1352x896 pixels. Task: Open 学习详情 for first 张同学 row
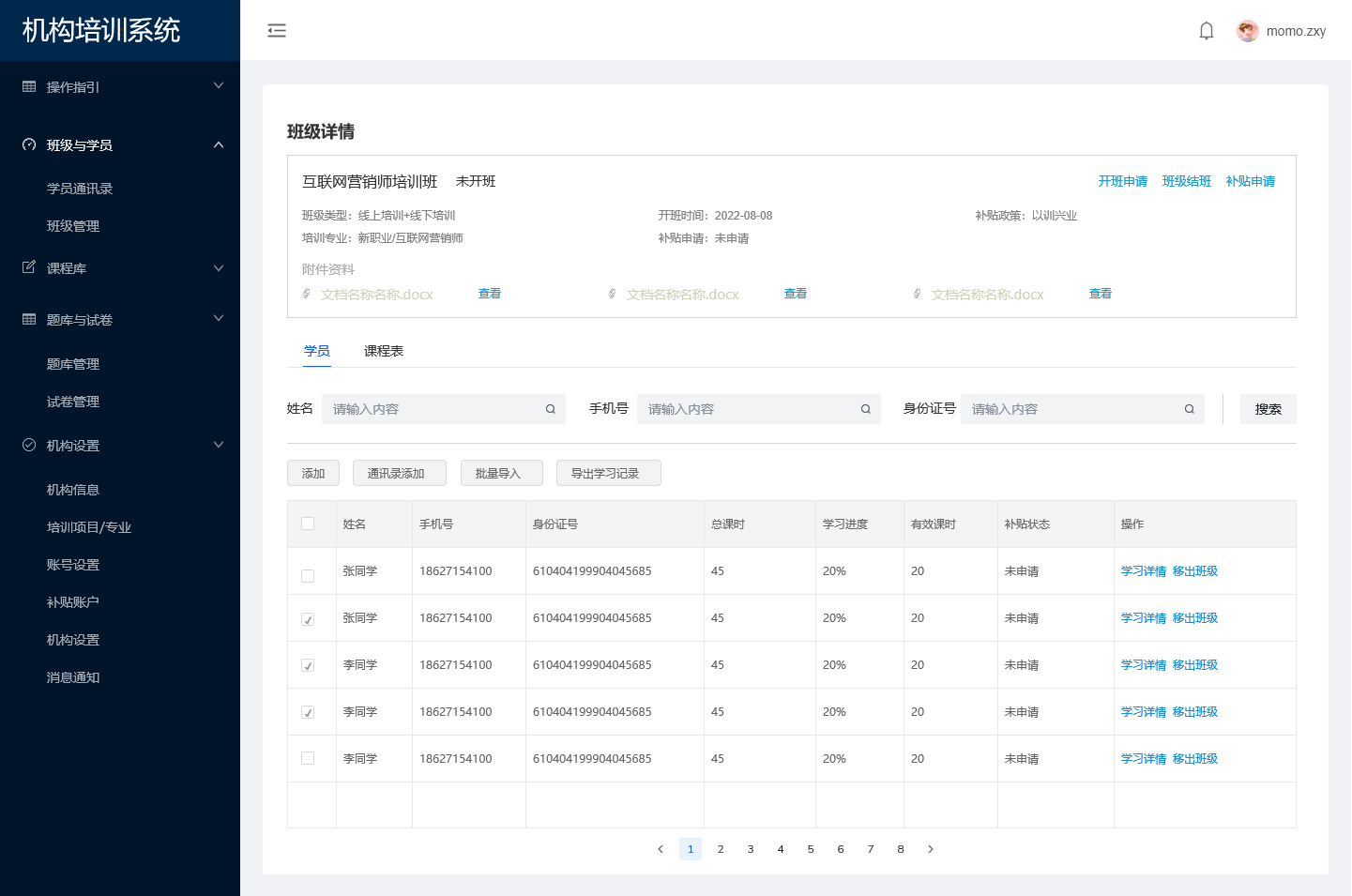[1144, 571]
